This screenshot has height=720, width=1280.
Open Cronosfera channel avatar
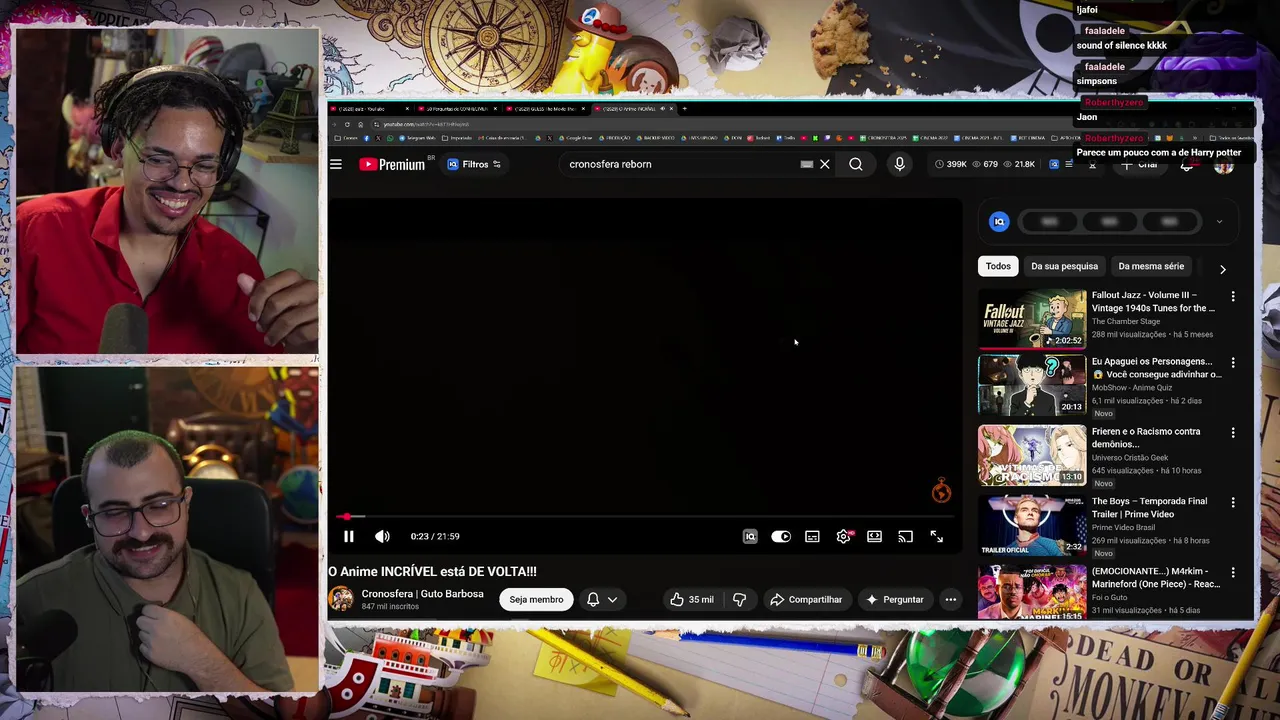point(341,599)
